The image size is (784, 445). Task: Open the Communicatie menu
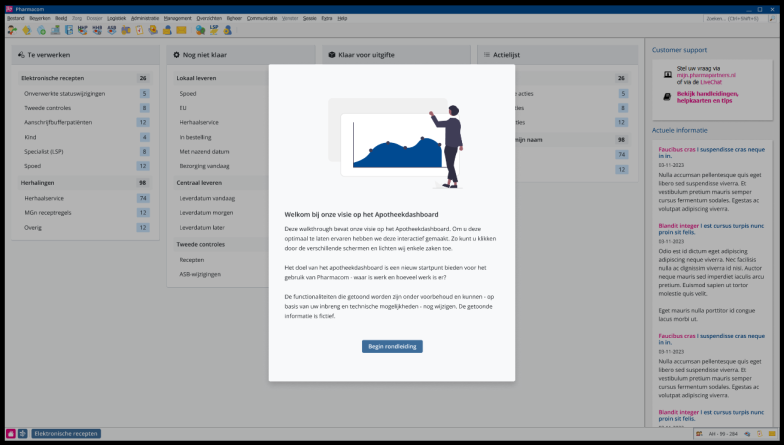coord(262,18)
